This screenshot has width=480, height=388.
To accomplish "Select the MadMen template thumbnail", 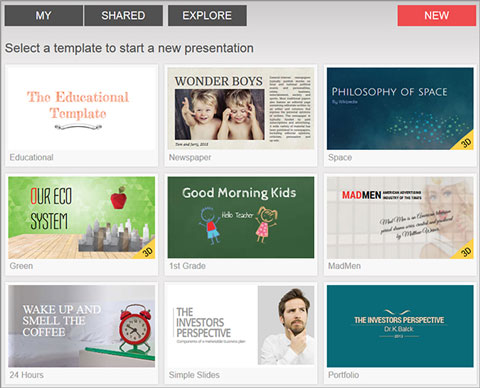I will (400, 217).
